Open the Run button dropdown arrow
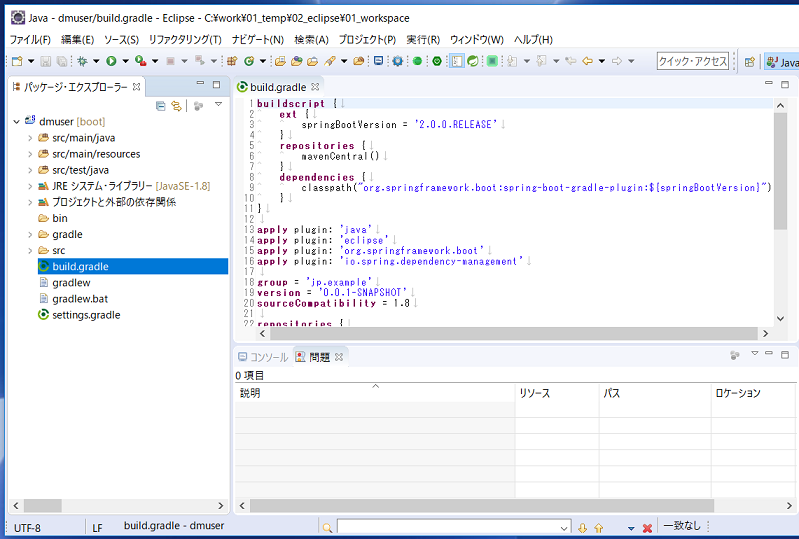This screenshot has height=539, width=799. (x=125, y=61)
